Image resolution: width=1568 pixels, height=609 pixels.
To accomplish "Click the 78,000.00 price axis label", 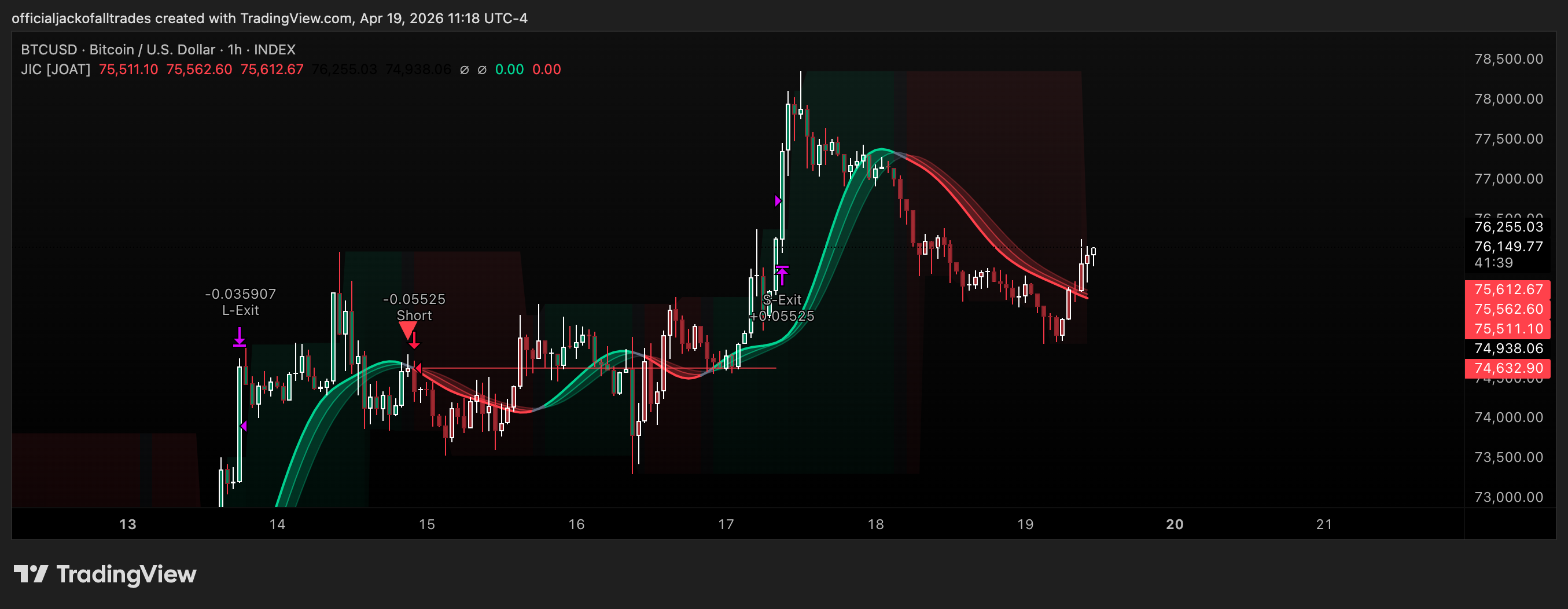I will (x=1509, y=98).
